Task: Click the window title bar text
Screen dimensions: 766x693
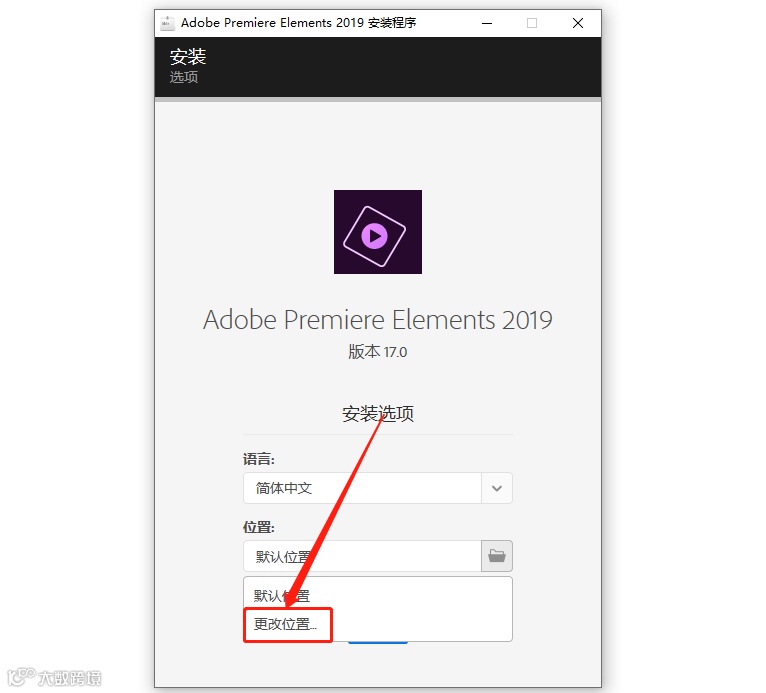Action: (x=298, y=23)
